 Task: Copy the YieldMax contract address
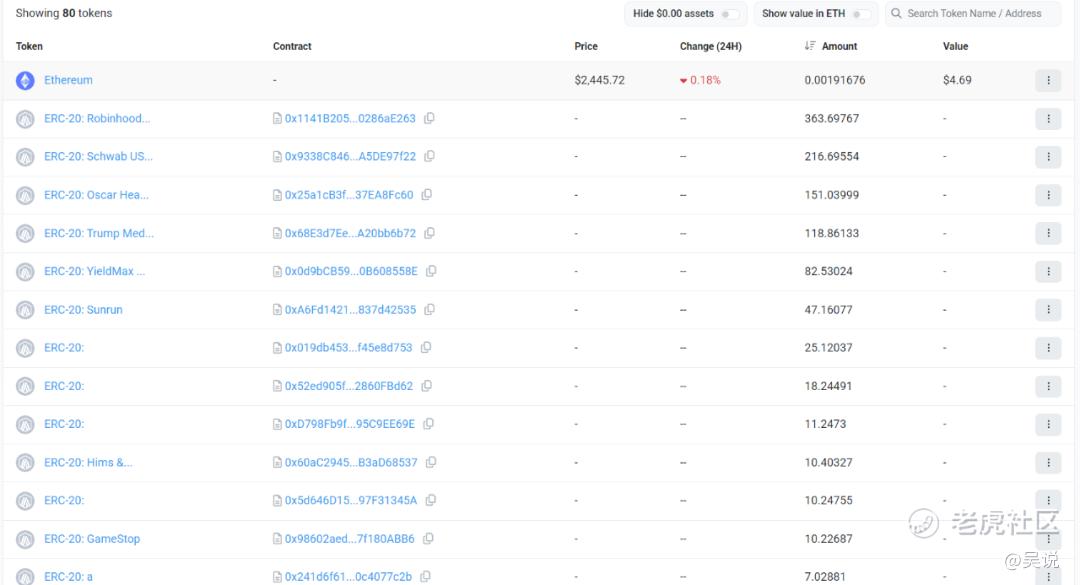tap(431, 271)
